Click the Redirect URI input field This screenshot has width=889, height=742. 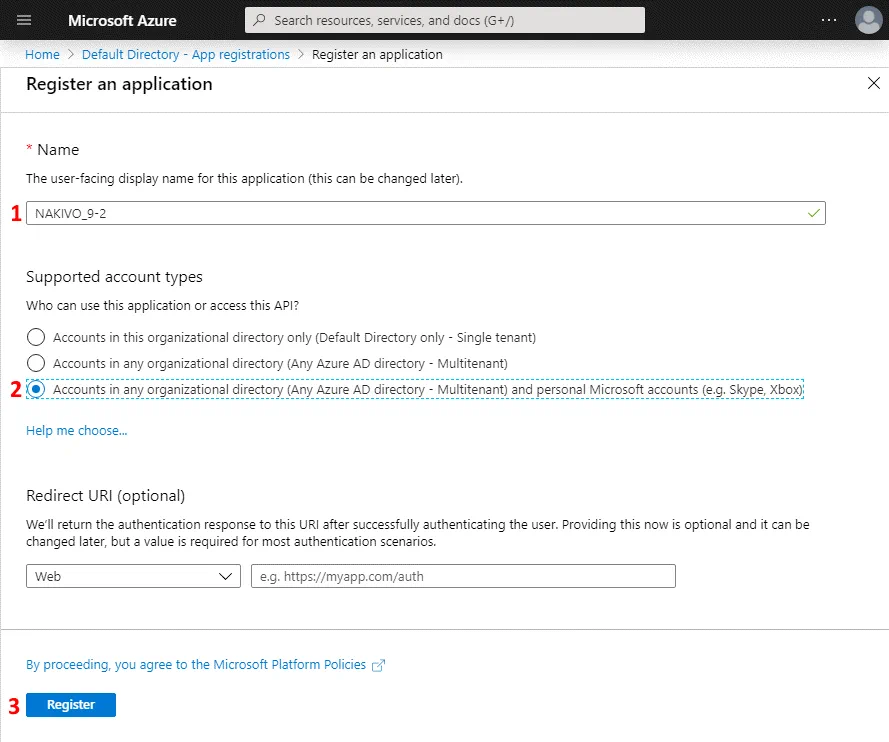click(x=462, y=576)
